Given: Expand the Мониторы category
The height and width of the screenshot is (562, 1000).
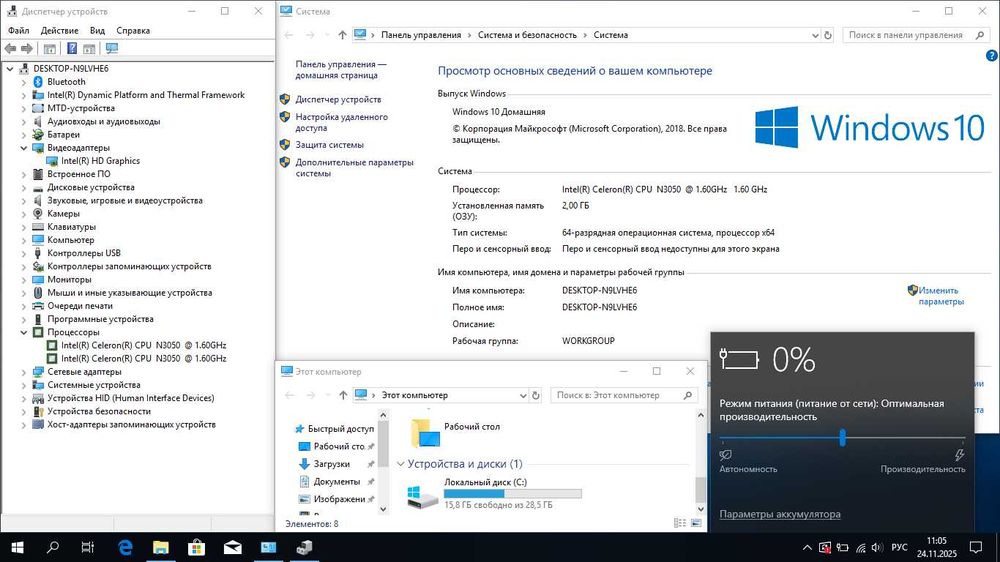Looking at the screenshot, I should (24, 279).
